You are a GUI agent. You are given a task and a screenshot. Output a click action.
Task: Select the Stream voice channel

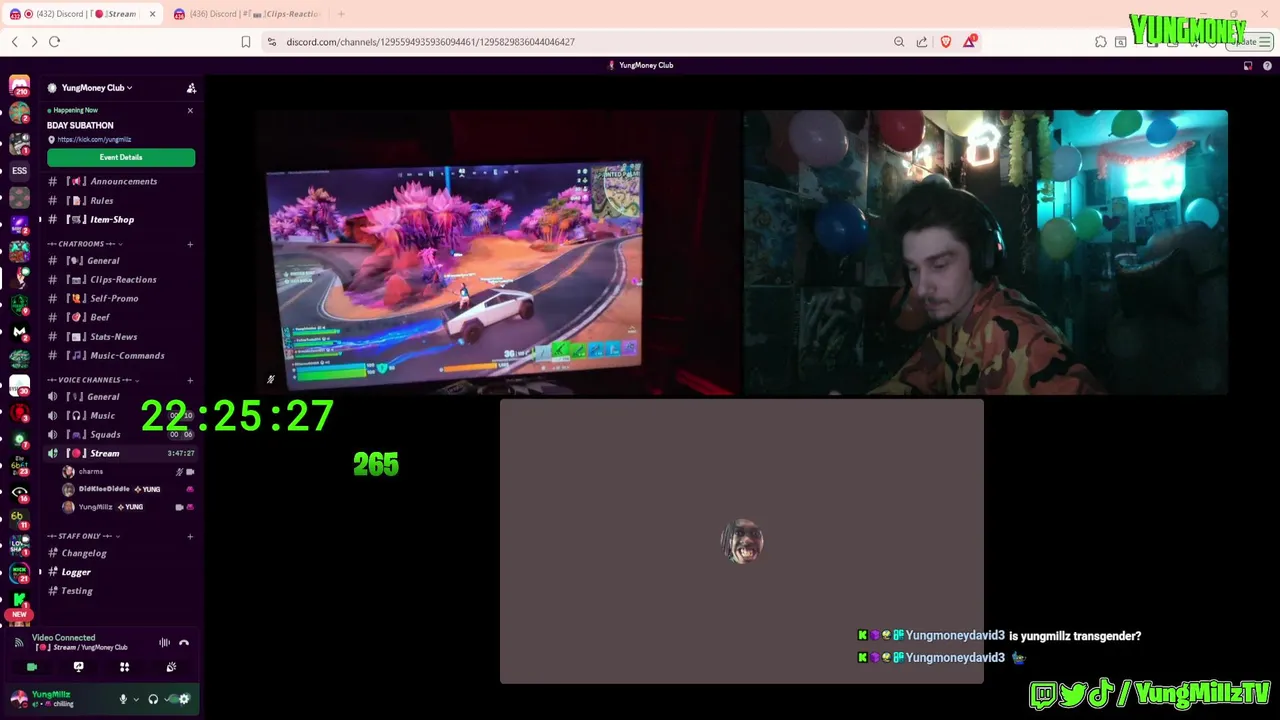coord(121,453)
